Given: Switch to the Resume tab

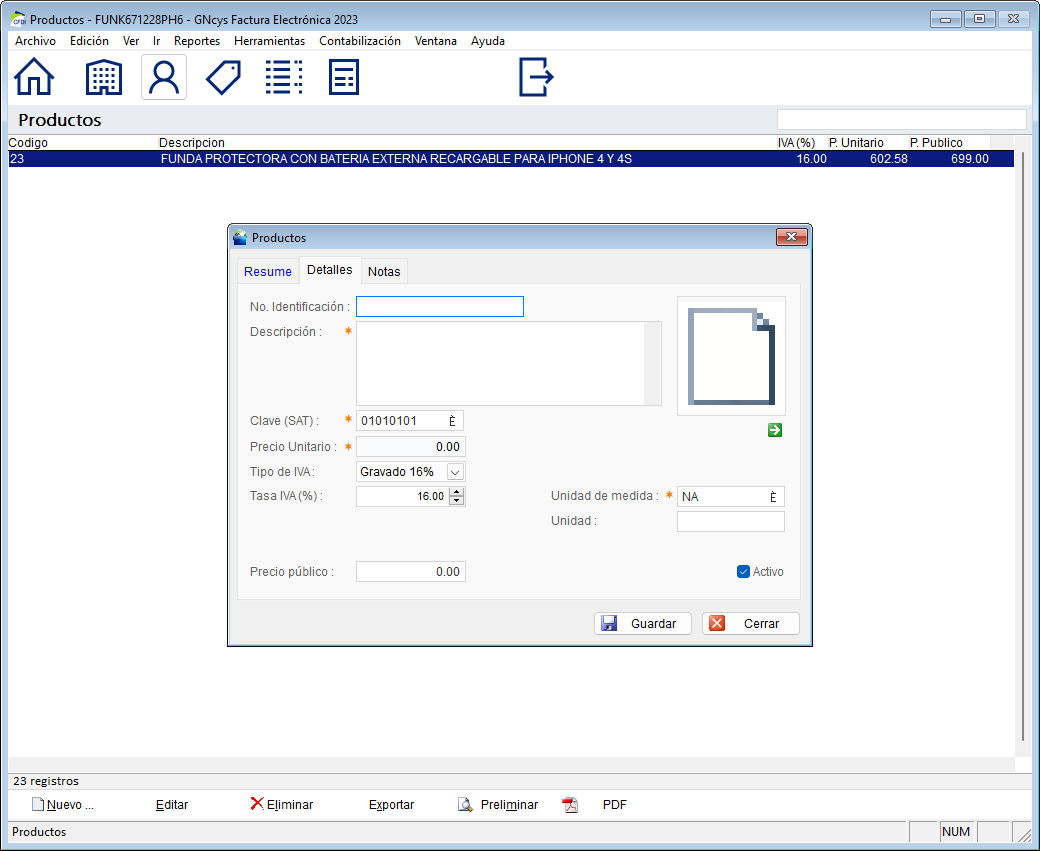Looking at the screenshot, I should tap(268, 271).
